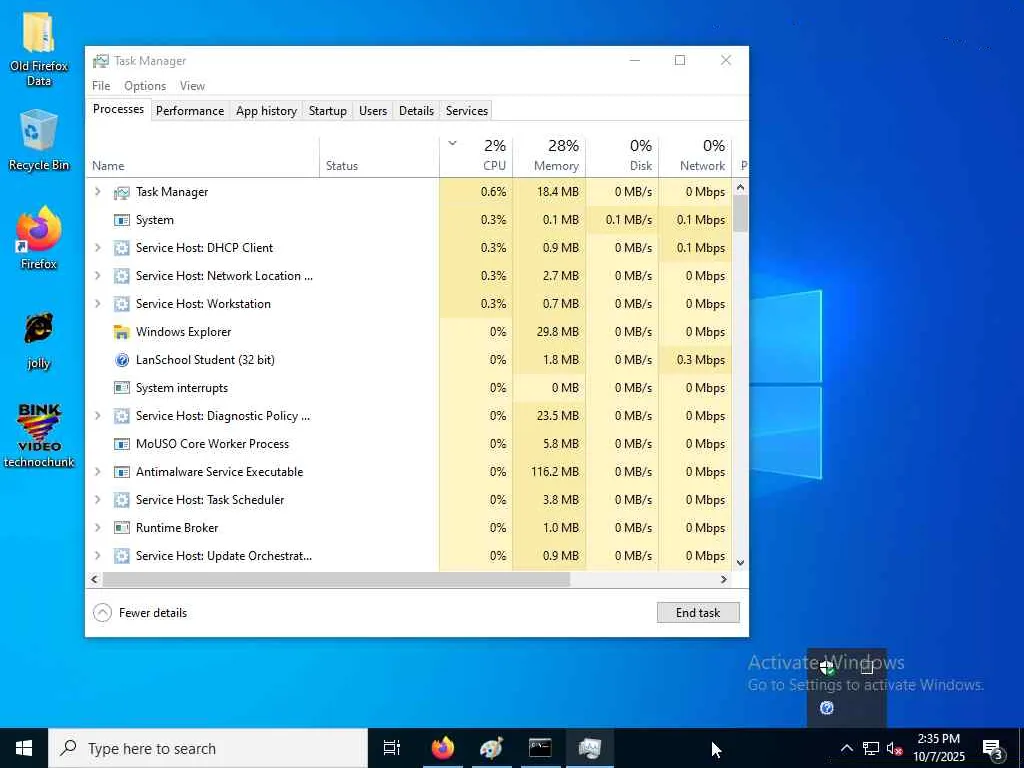Viewport: 1024px width, 768px height.
Task: Expand the Task Manager process group
Action: 97,191
